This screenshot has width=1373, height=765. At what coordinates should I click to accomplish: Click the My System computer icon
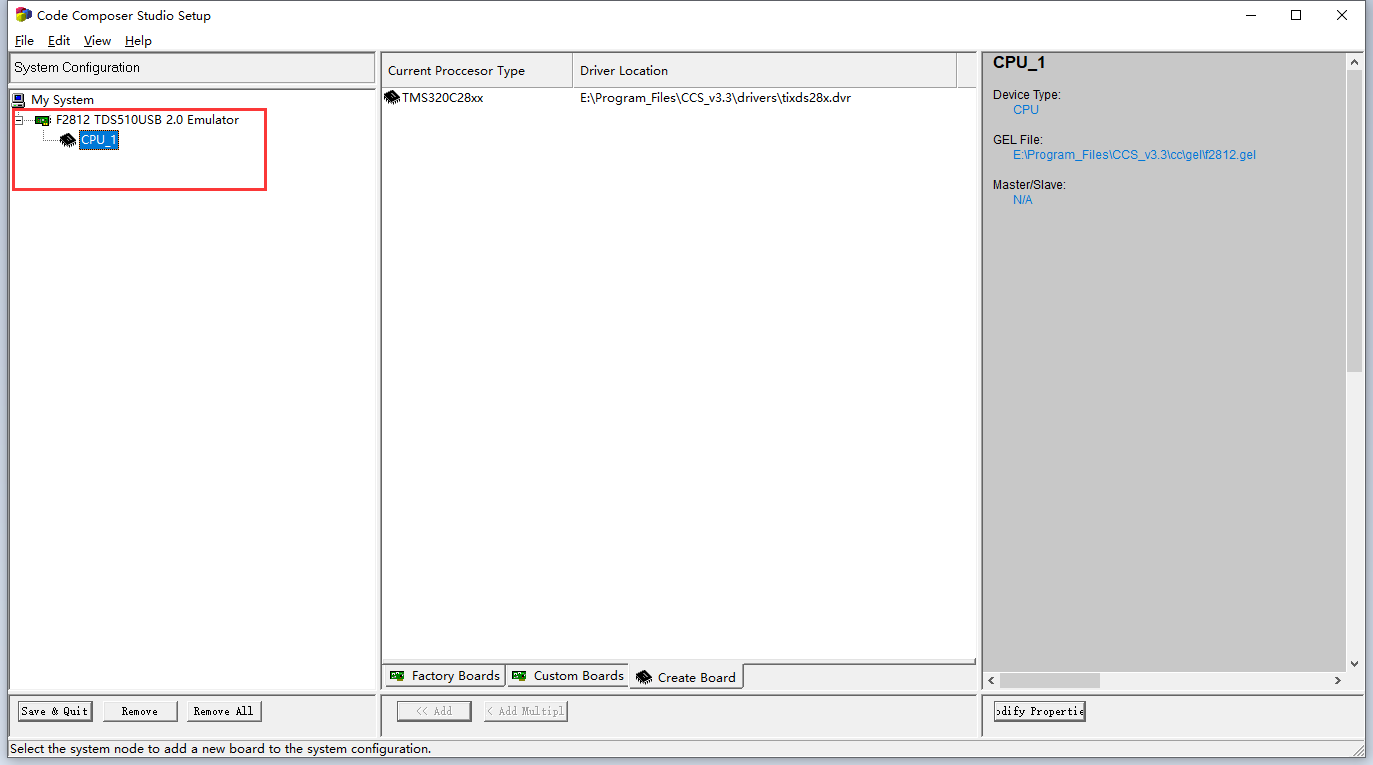point(20,99)
